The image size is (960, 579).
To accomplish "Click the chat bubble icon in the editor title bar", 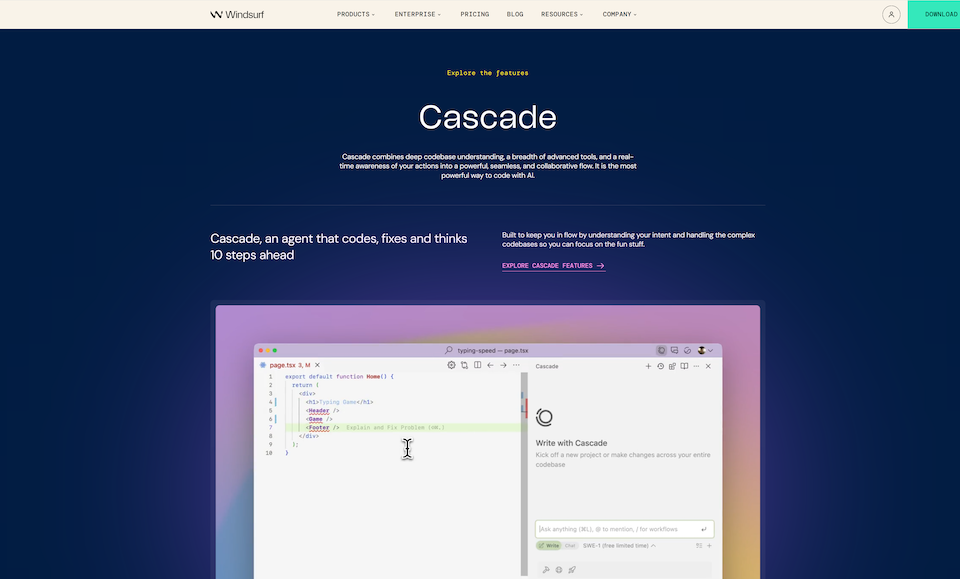I will (674, 351).
